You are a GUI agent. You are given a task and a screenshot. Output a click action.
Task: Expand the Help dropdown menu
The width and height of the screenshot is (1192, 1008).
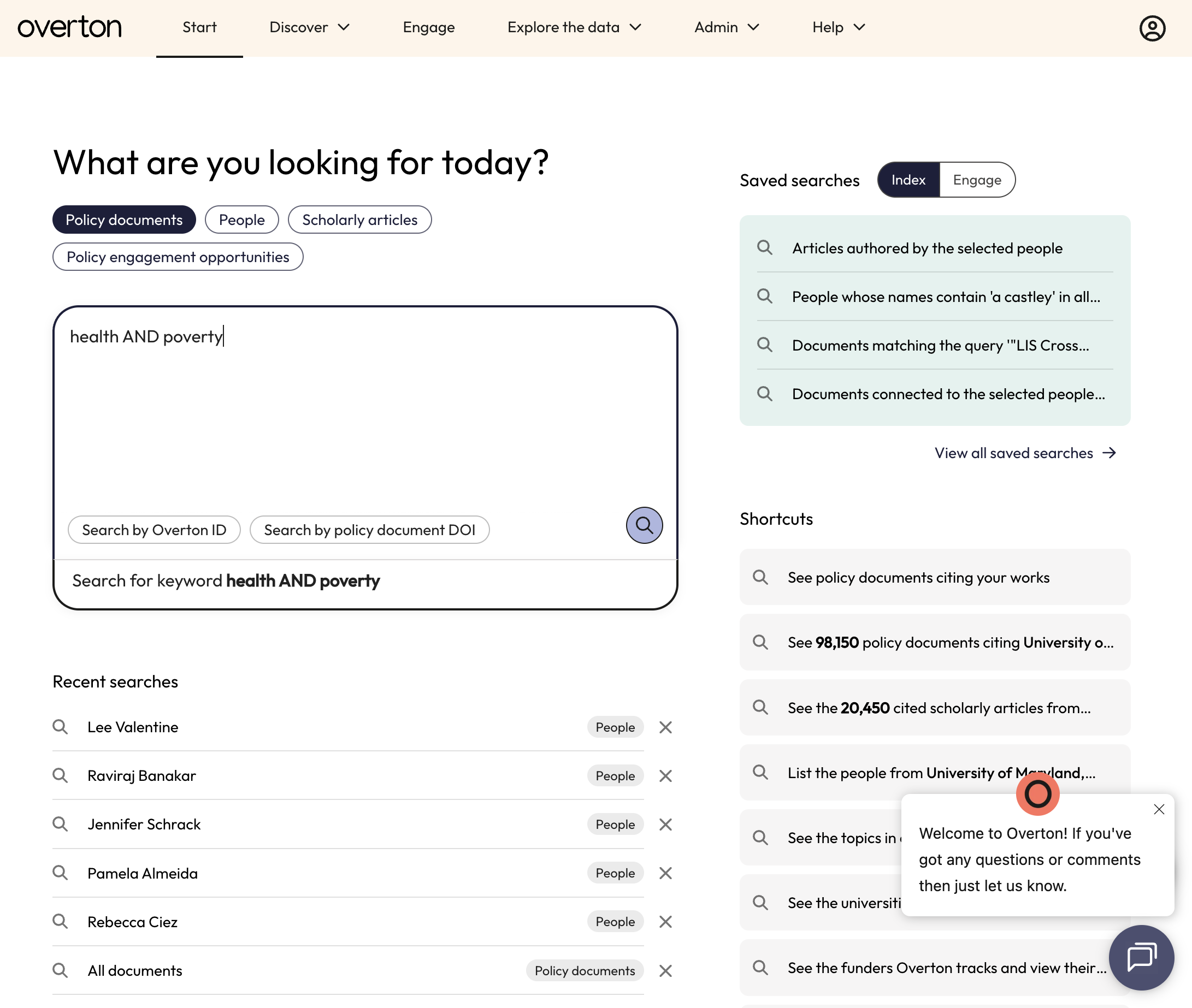coord(839,27)
